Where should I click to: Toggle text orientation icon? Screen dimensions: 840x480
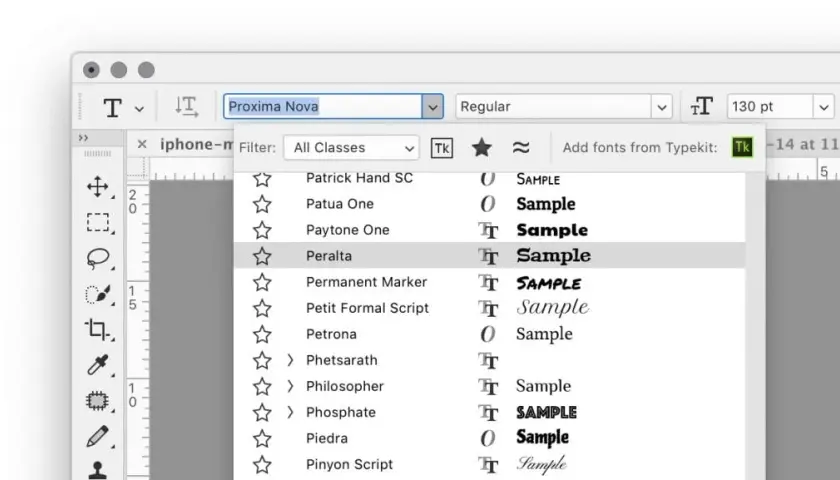click(186, 107)
